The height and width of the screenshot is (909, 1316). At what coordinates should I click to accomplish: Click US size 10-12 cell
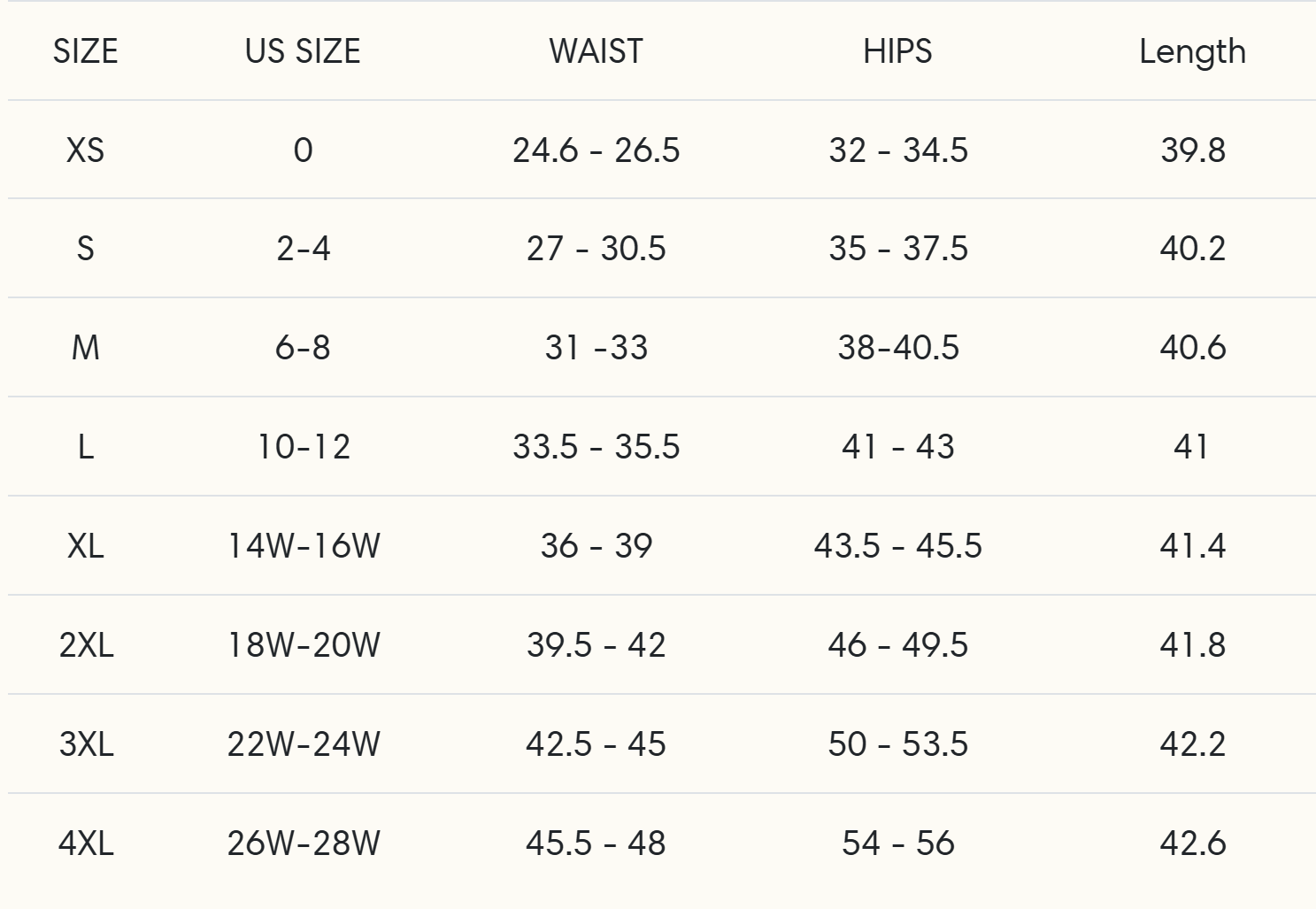point(303,447)
